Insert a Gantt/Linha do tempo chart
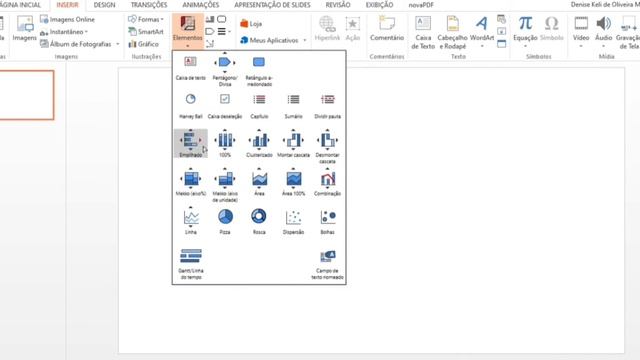The width and height of the screenshot is (640, 360). coord(191,264)
